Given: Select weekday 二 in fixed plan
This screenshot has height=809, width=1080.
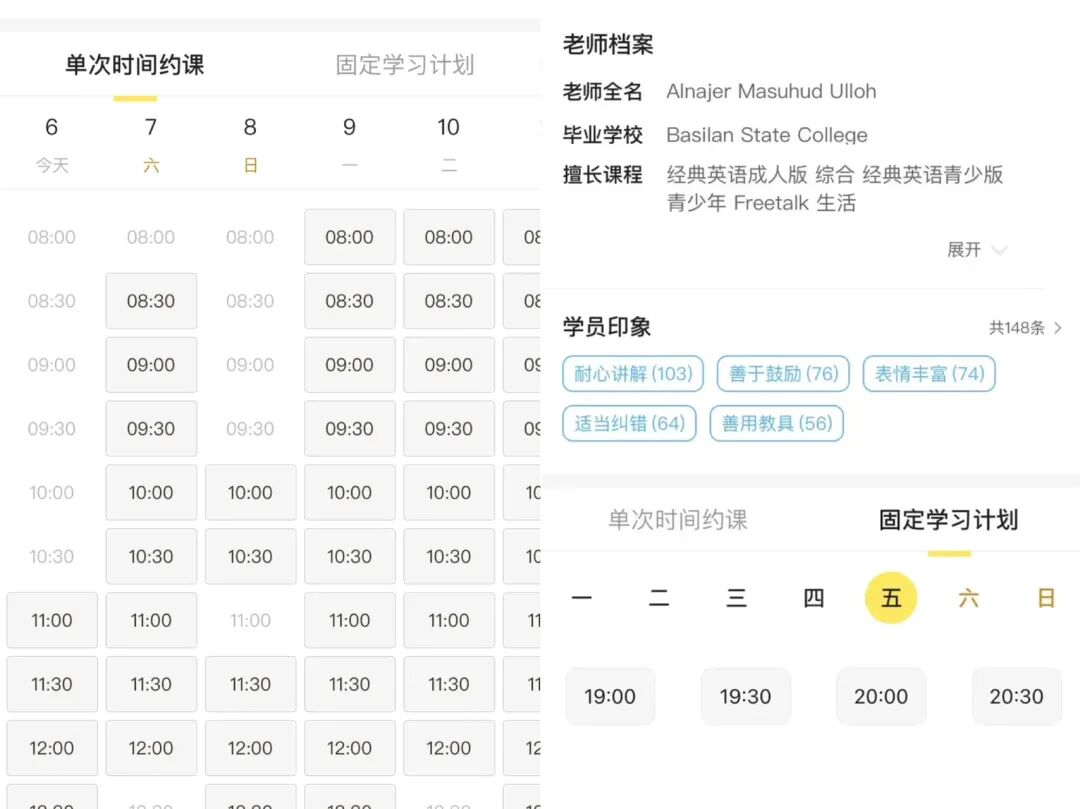Looking at the screenshot, I should point(659,598).
